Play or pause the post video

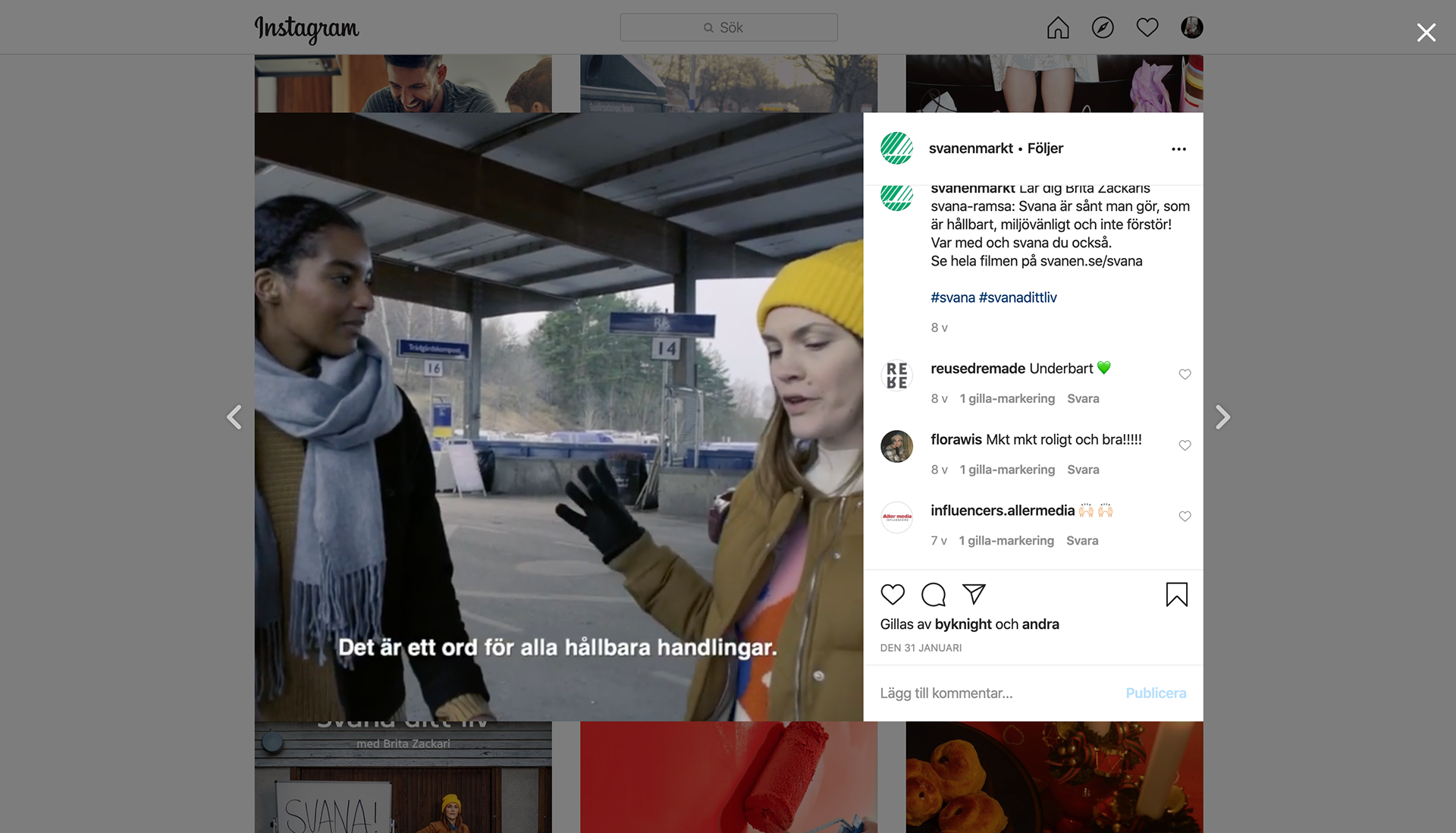pos(559,416)
